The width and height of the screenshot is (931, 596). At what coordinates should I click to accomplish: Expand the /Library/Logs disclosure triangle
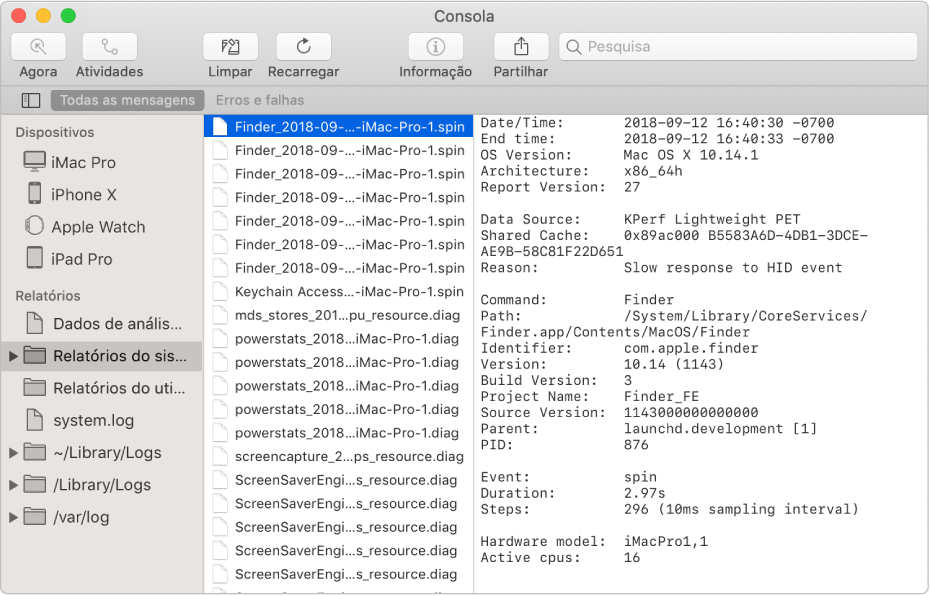(x=13, y=485)
